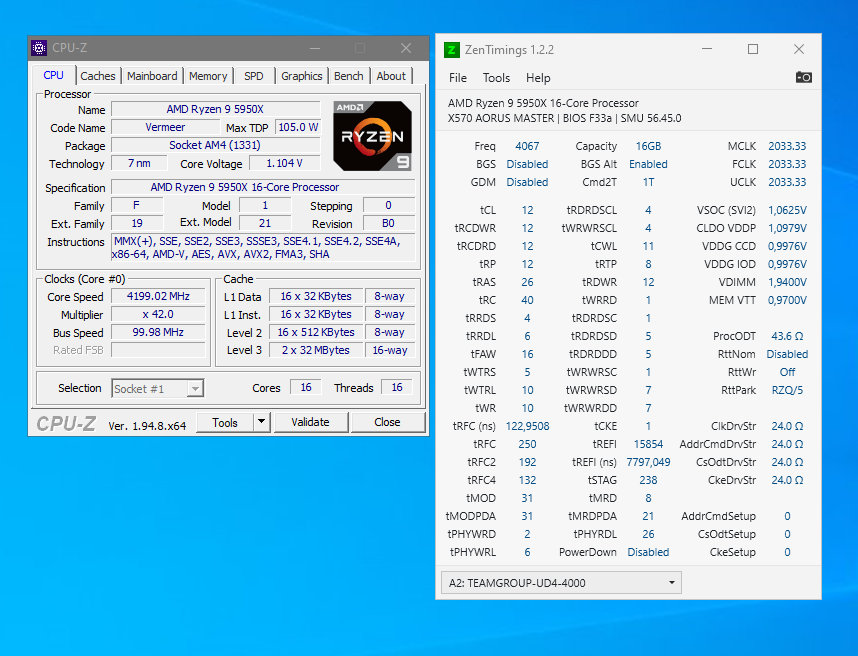Click the Cores count value 16
Image resolution: width=858 pixels, height=656 pixels.
pos(306,387)
